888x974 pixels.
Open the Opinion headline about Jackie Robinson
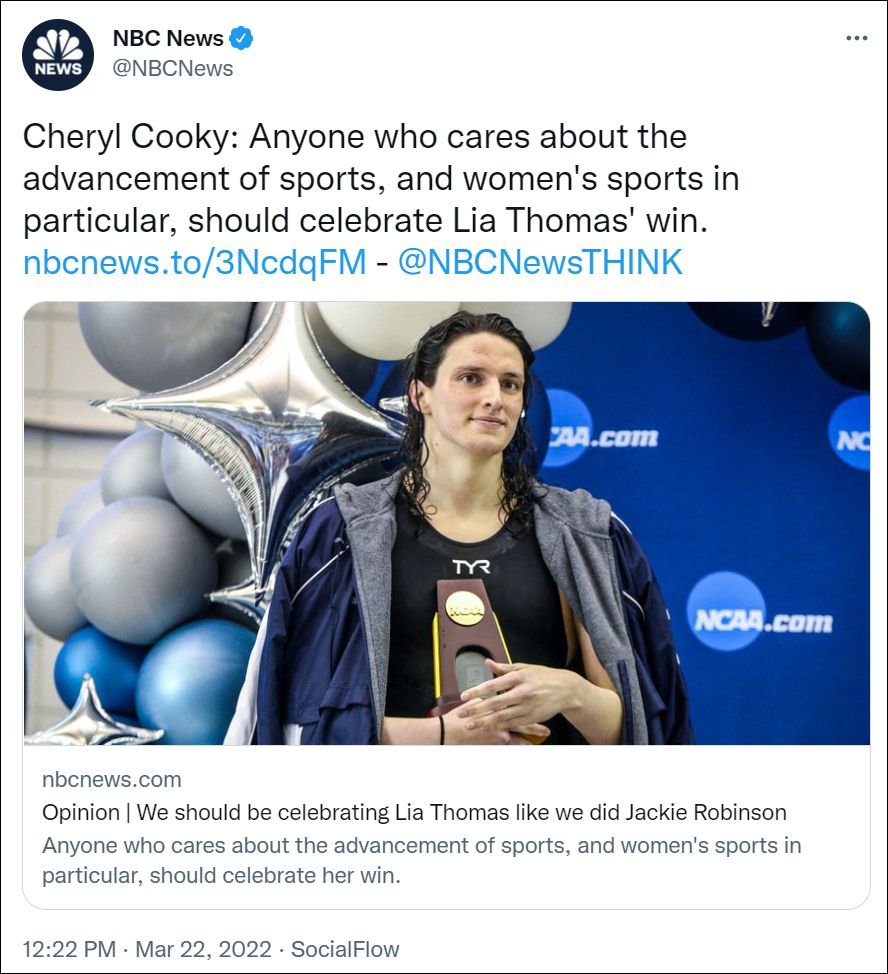[x=414, y=811]
